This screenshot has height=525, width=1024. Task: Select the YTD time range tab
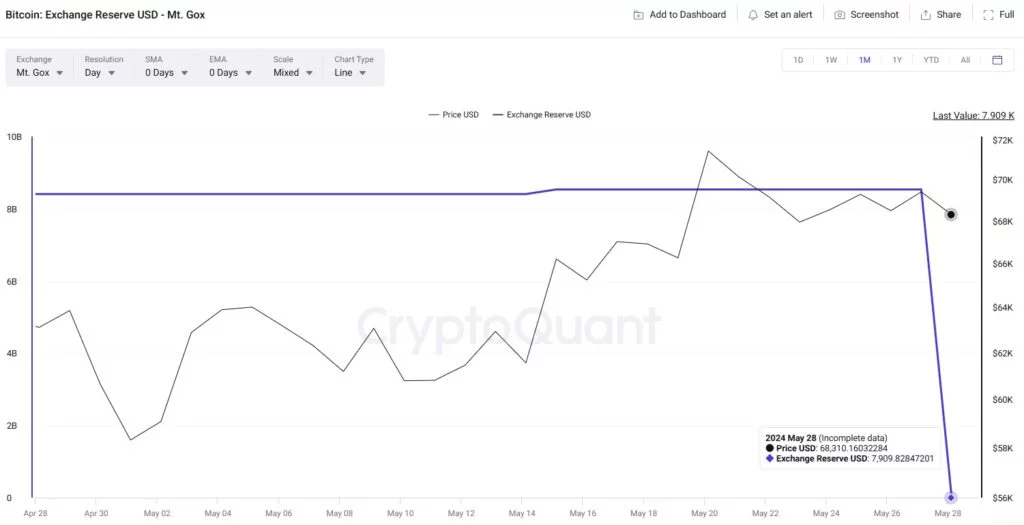pyautogui.click(x=931, y=60)
